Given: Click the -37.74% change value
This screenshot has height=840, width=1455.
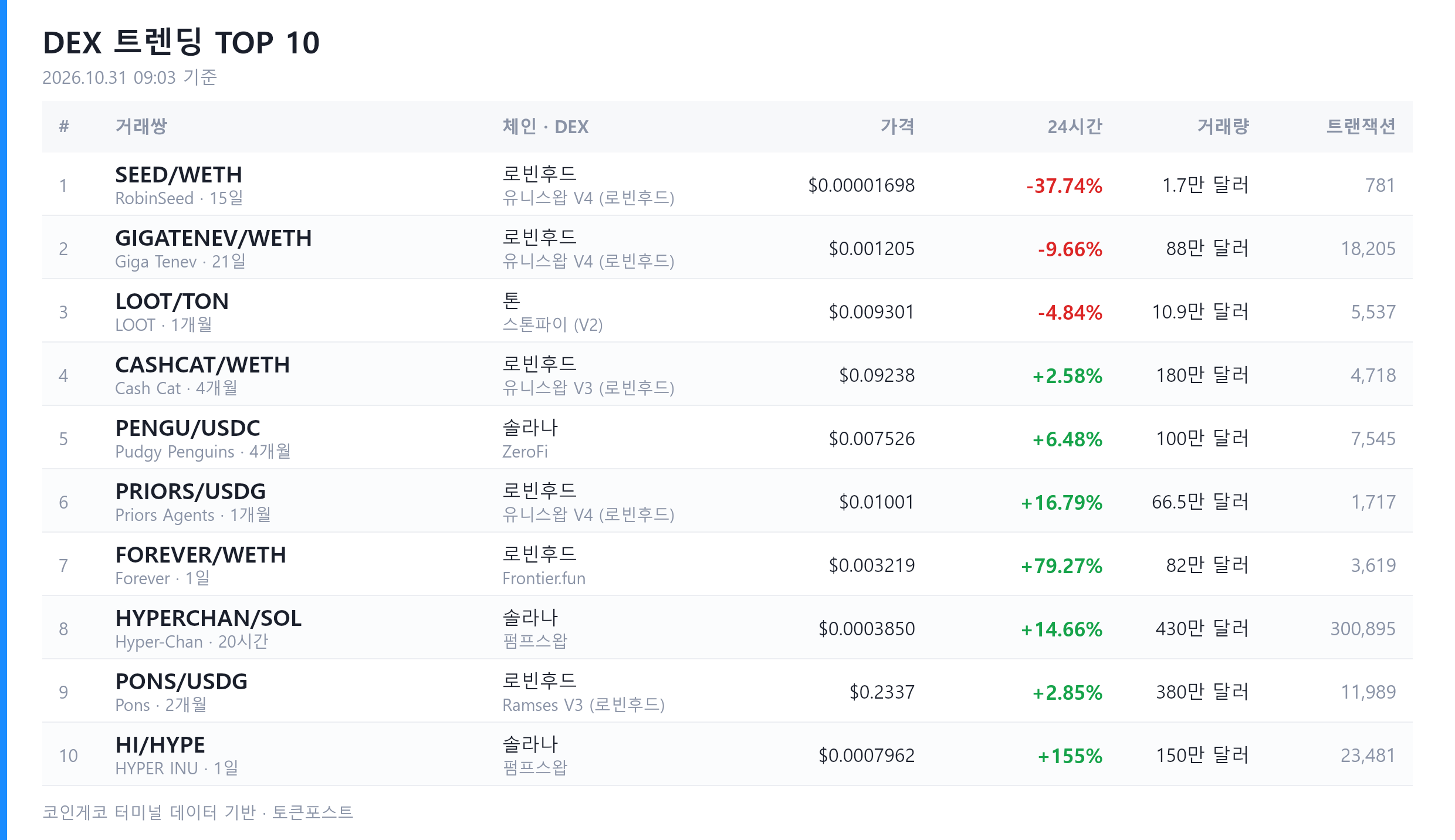Looking at the screenshot, I should click(1064, 186).
